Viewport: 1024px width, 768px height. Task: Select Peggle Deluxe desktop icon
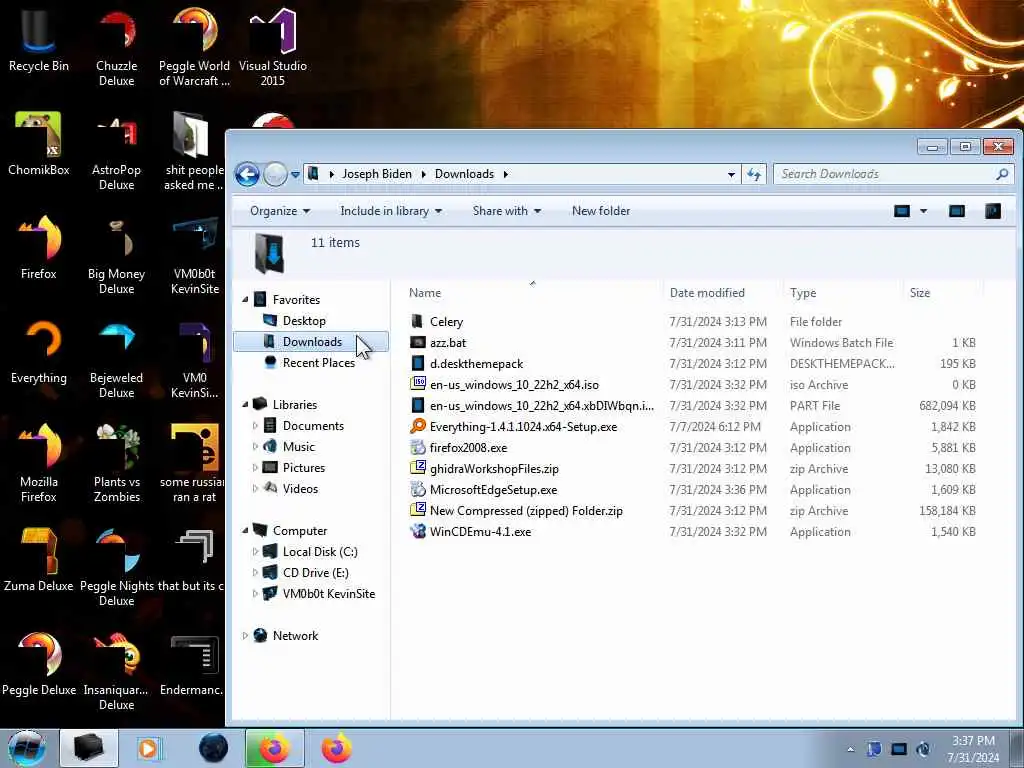39,664
